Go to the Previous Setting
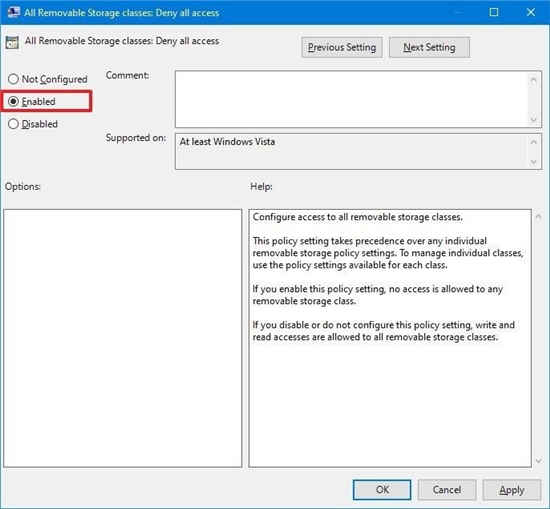This screenshot has height=509, width=550. (342, 47)
